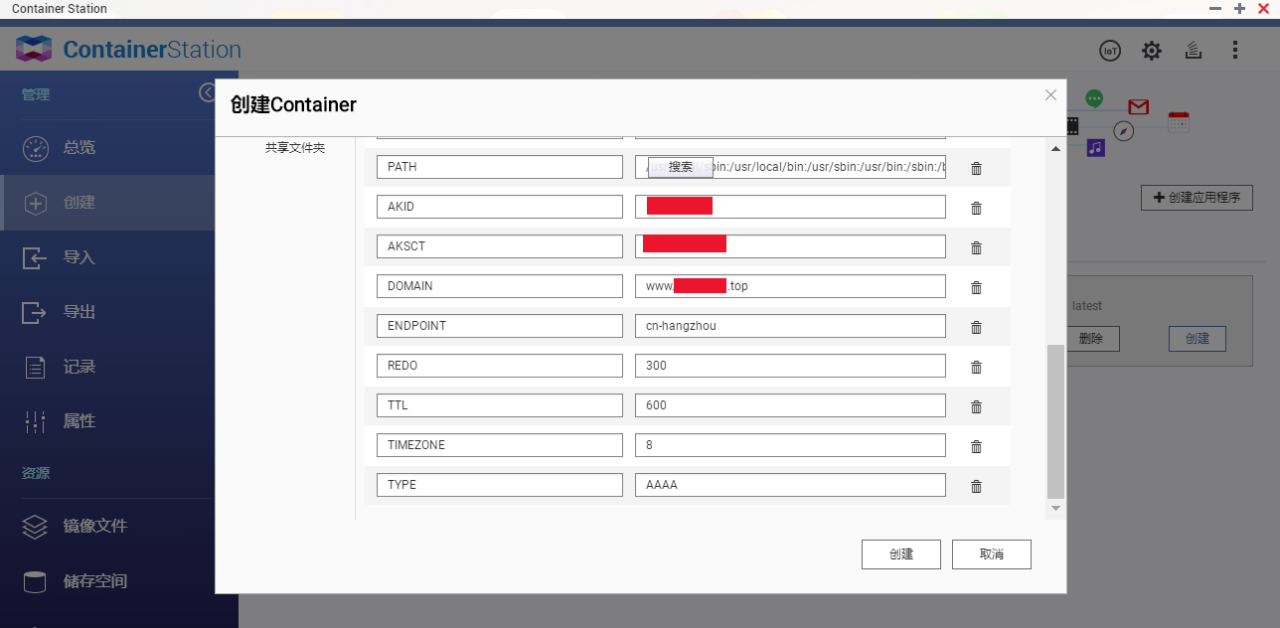Click the 删除 button on image card

coord(1090,339)
